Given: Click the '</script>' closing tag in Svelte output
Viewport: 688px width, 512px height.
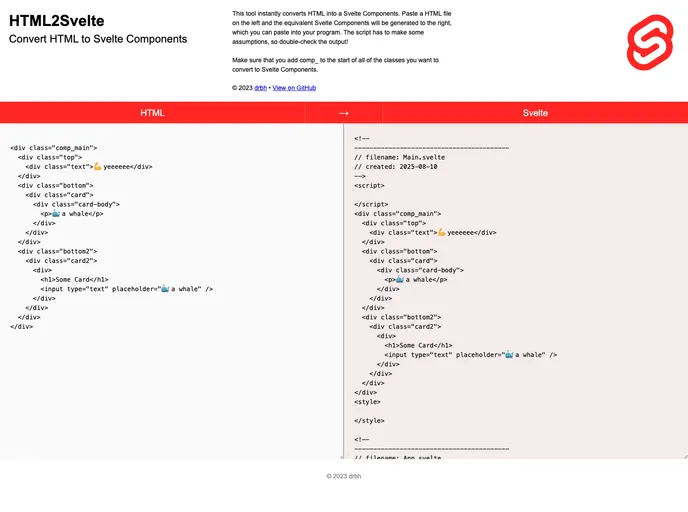Looking at the screenshot, I should click(x=371, y=204).
